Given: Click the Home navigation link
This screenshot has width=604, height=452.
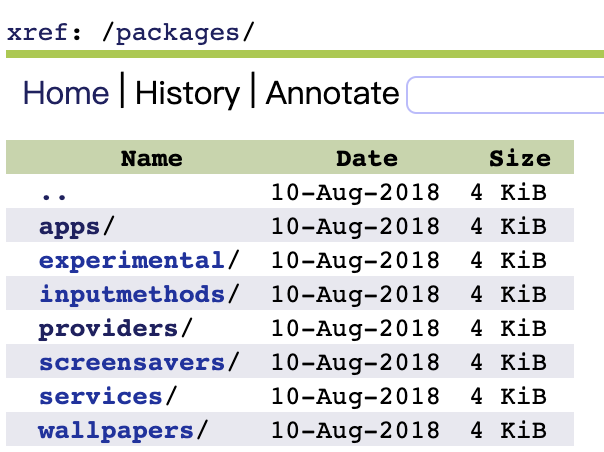Looking at the screenshot, I should [x=66, y=94].
